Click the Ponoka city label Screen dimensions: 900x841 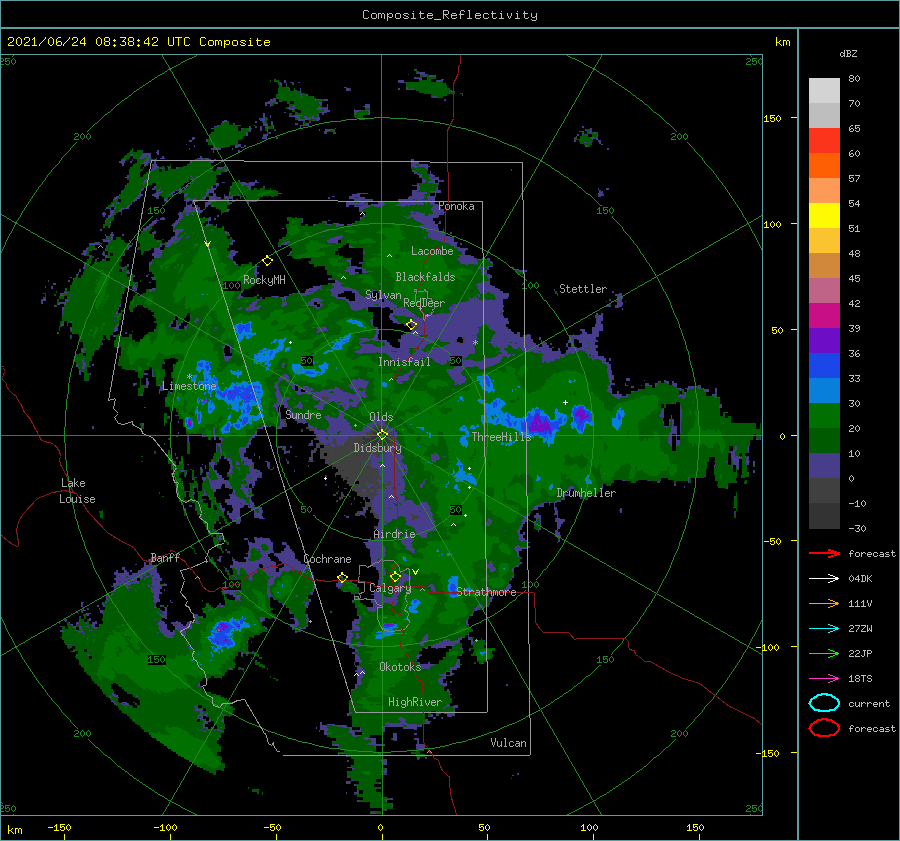click(x=456, y=206)
